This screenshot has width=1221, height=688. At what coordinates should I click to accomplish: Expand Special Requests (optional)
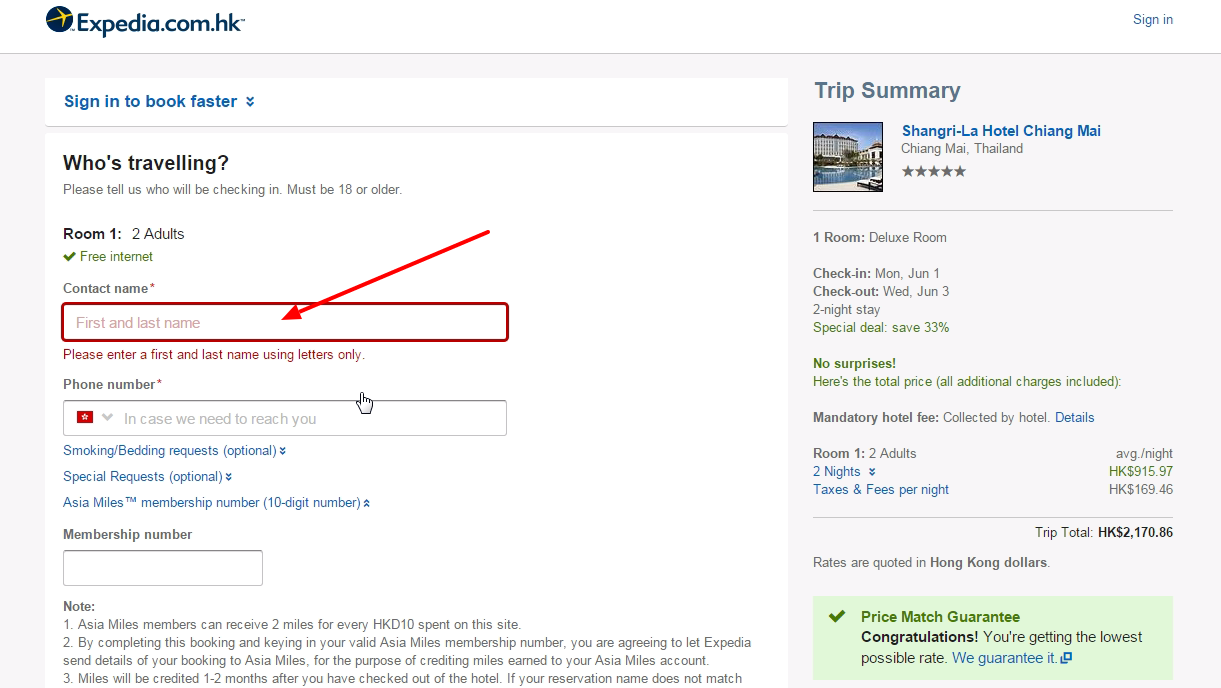(x=148, y=477)
